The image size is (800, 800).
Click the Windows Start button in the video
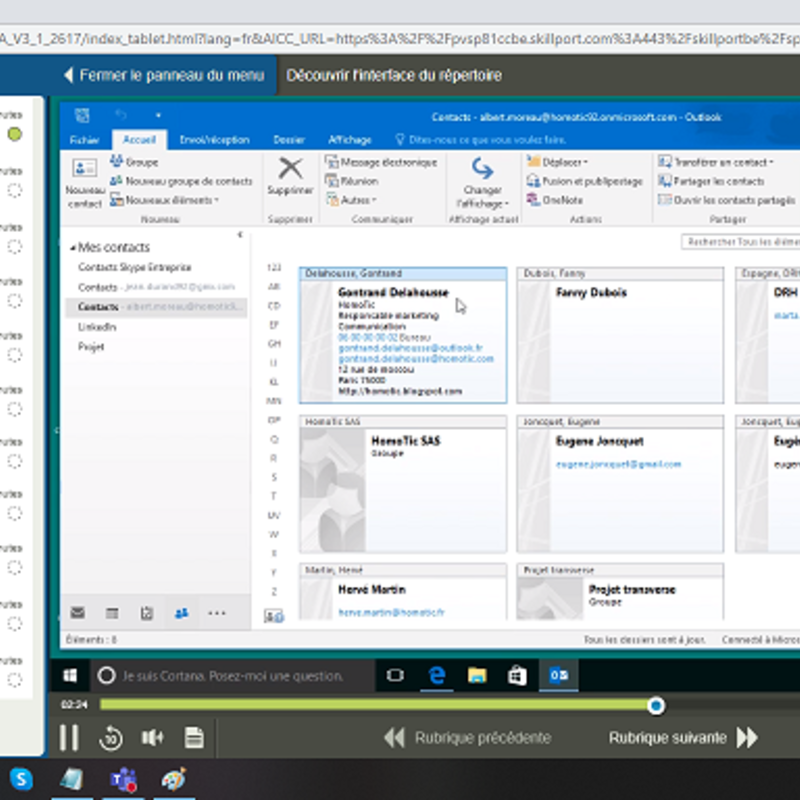tap(70, 676)
